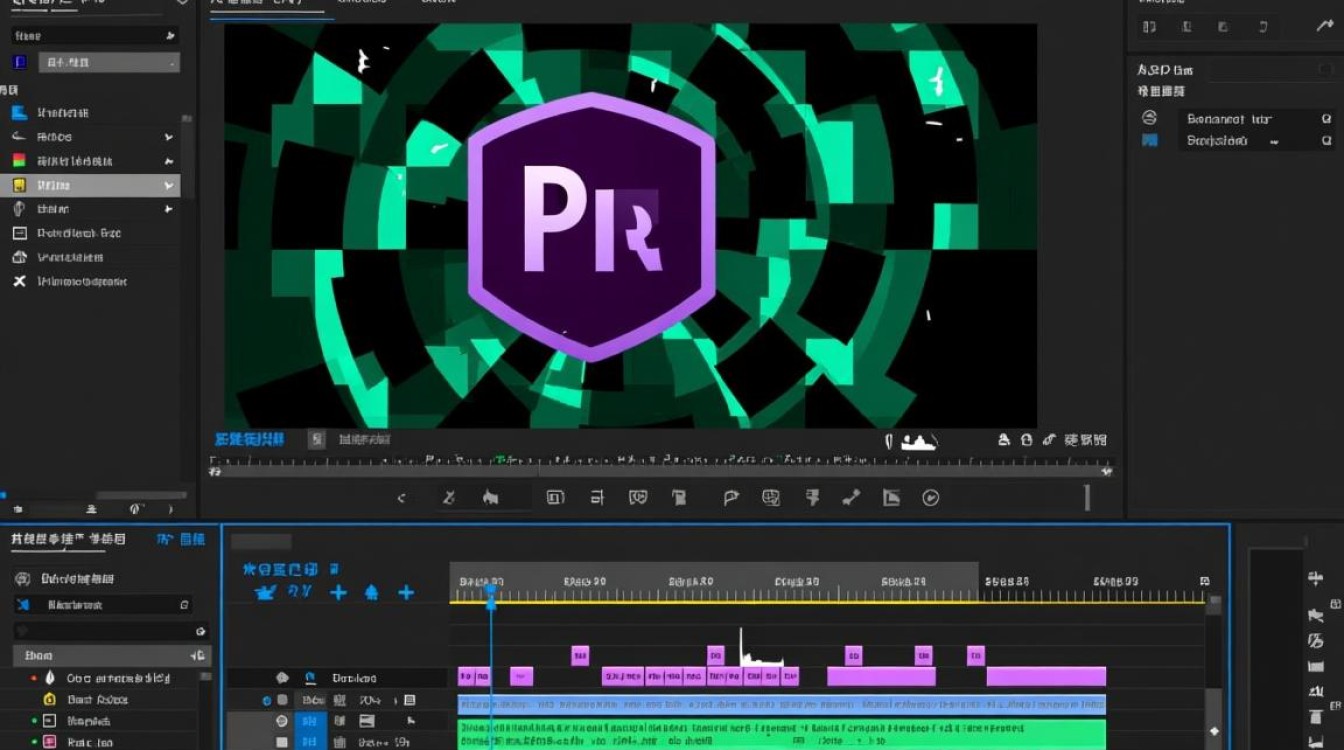Open the gray dropdown box near top of left panel
This screenshot has height=750, width=1344.
click(109, 62)
